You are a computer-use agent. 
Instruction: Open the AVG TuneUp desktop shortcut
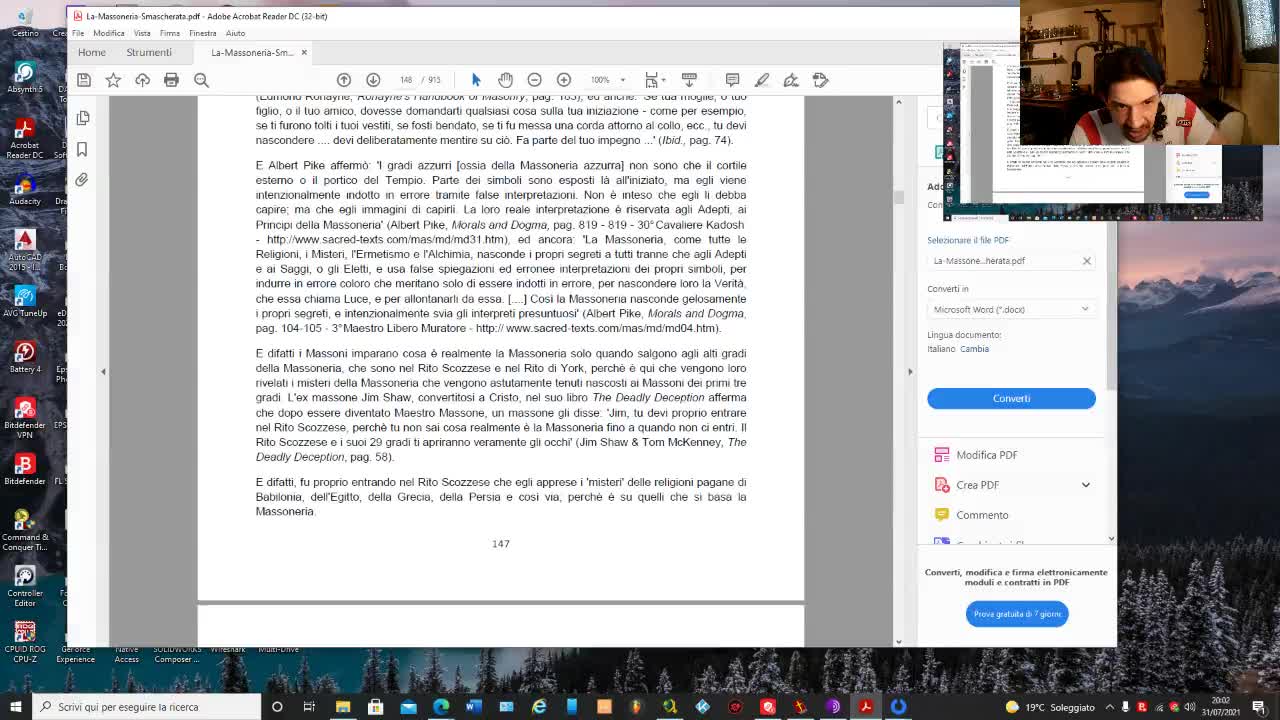pos(25,301)
